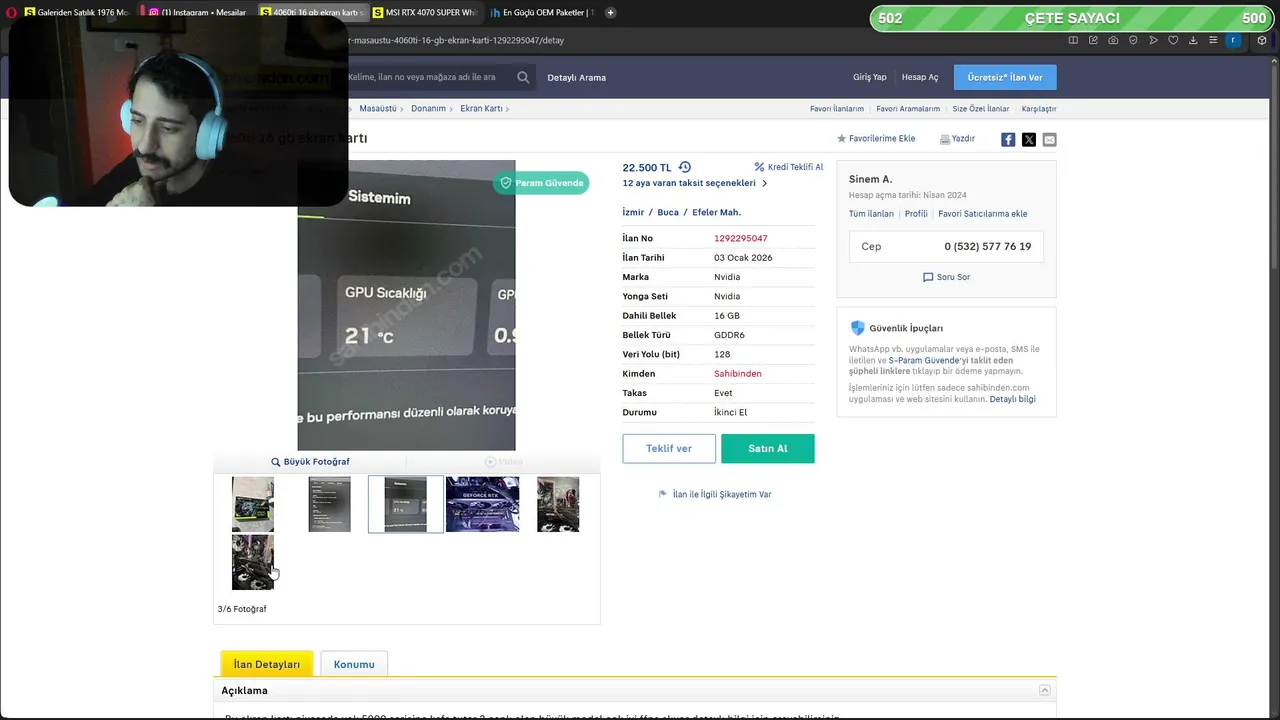
Task: Select fourth thumbnail showing GeForce RTX
Action: coord(482,504)
